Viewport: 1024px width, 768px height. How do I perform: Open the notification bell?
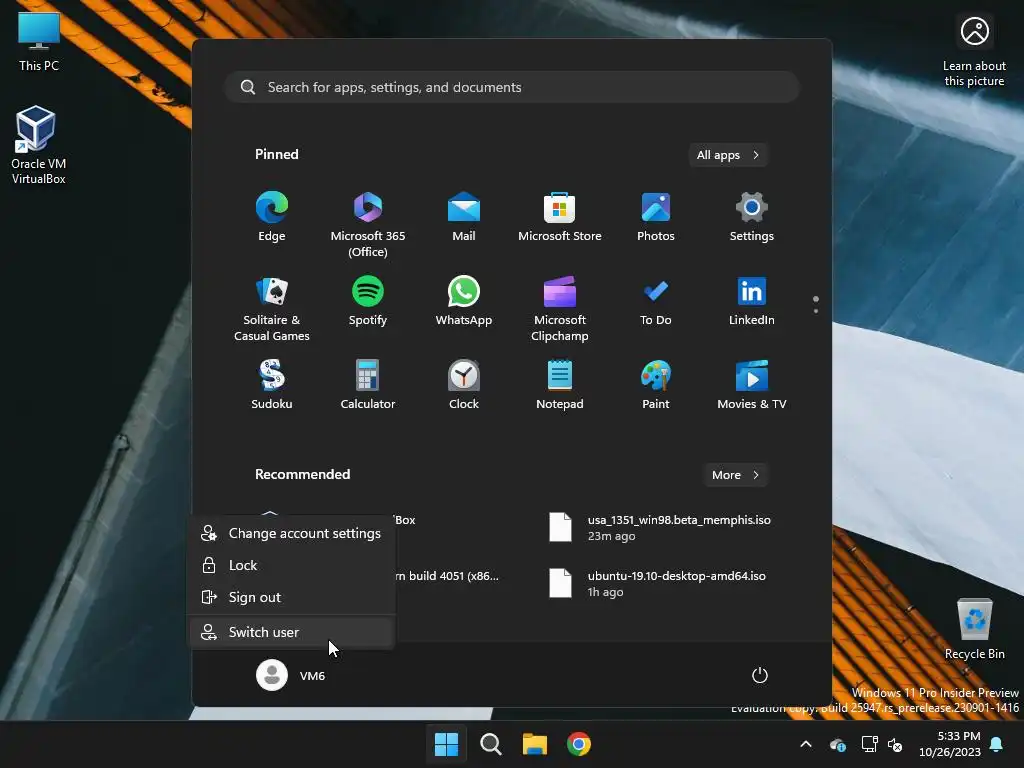click(x=997, y=744)
